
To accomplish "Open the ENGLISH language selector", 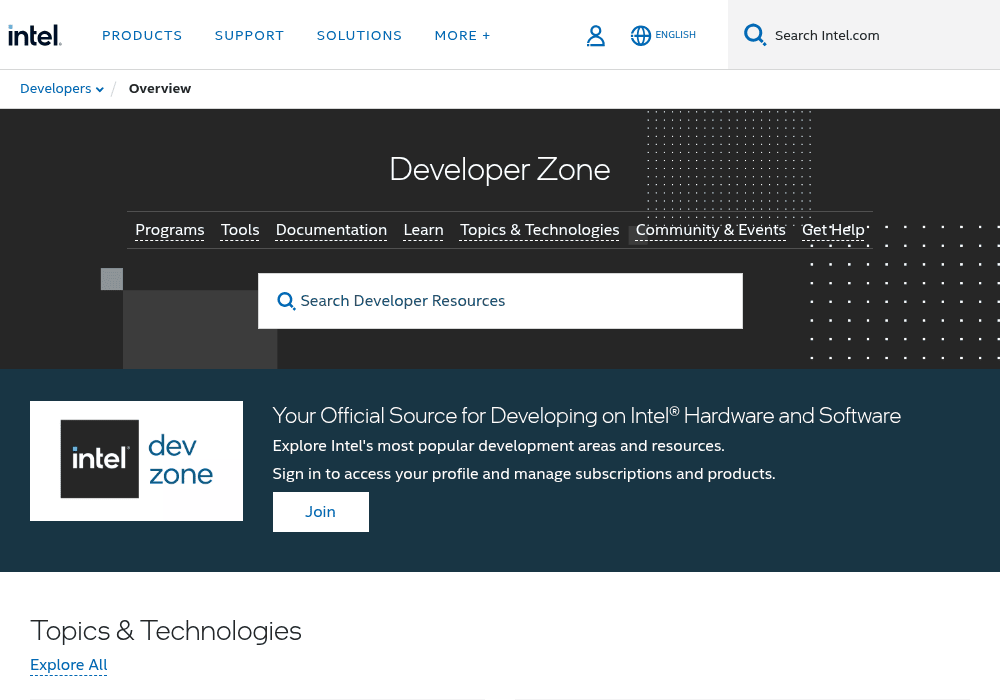I will pos(675,35).
